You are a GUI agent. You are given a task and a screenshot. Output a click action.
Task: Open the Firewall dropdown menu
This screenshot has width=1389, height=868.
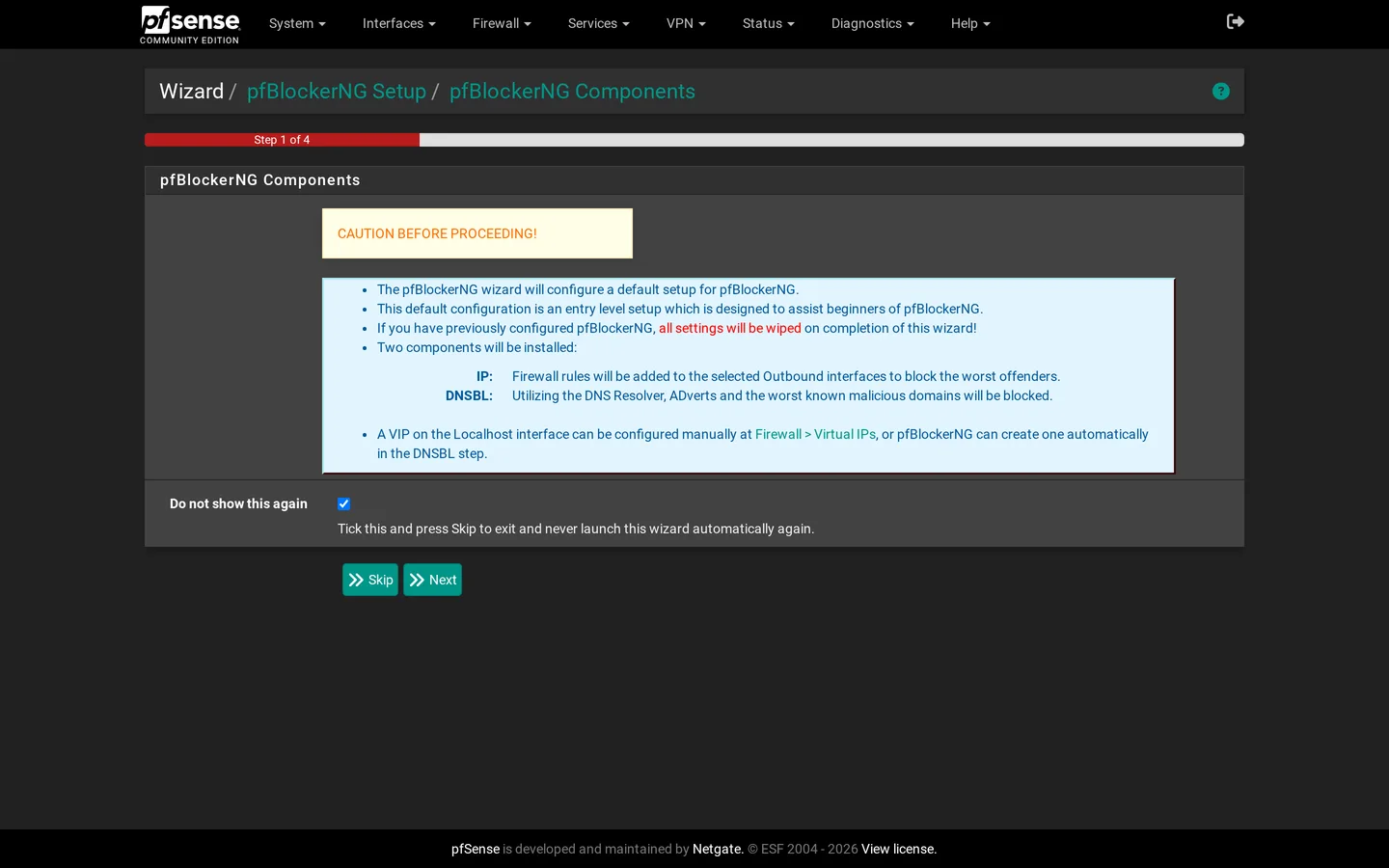[x=502, y=23]
